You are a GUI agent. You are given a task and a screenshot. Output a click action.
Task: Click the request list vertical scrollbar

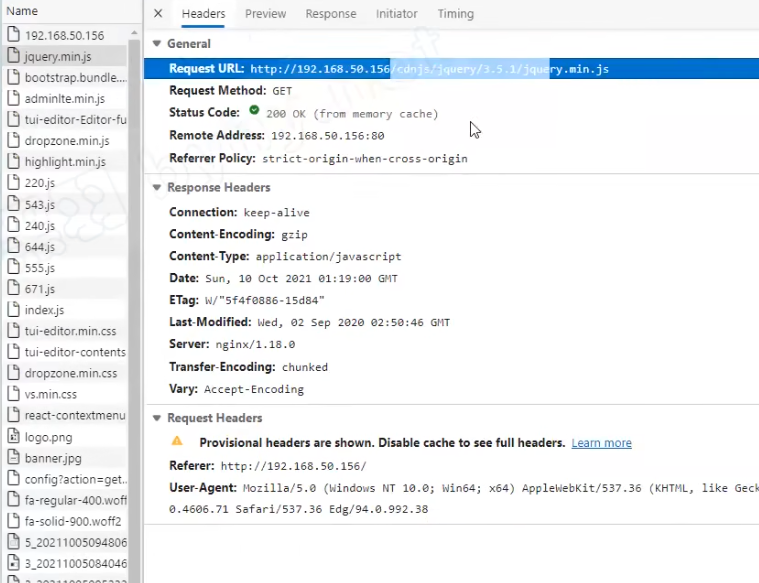pyautogui.click(x=134, y=310)
